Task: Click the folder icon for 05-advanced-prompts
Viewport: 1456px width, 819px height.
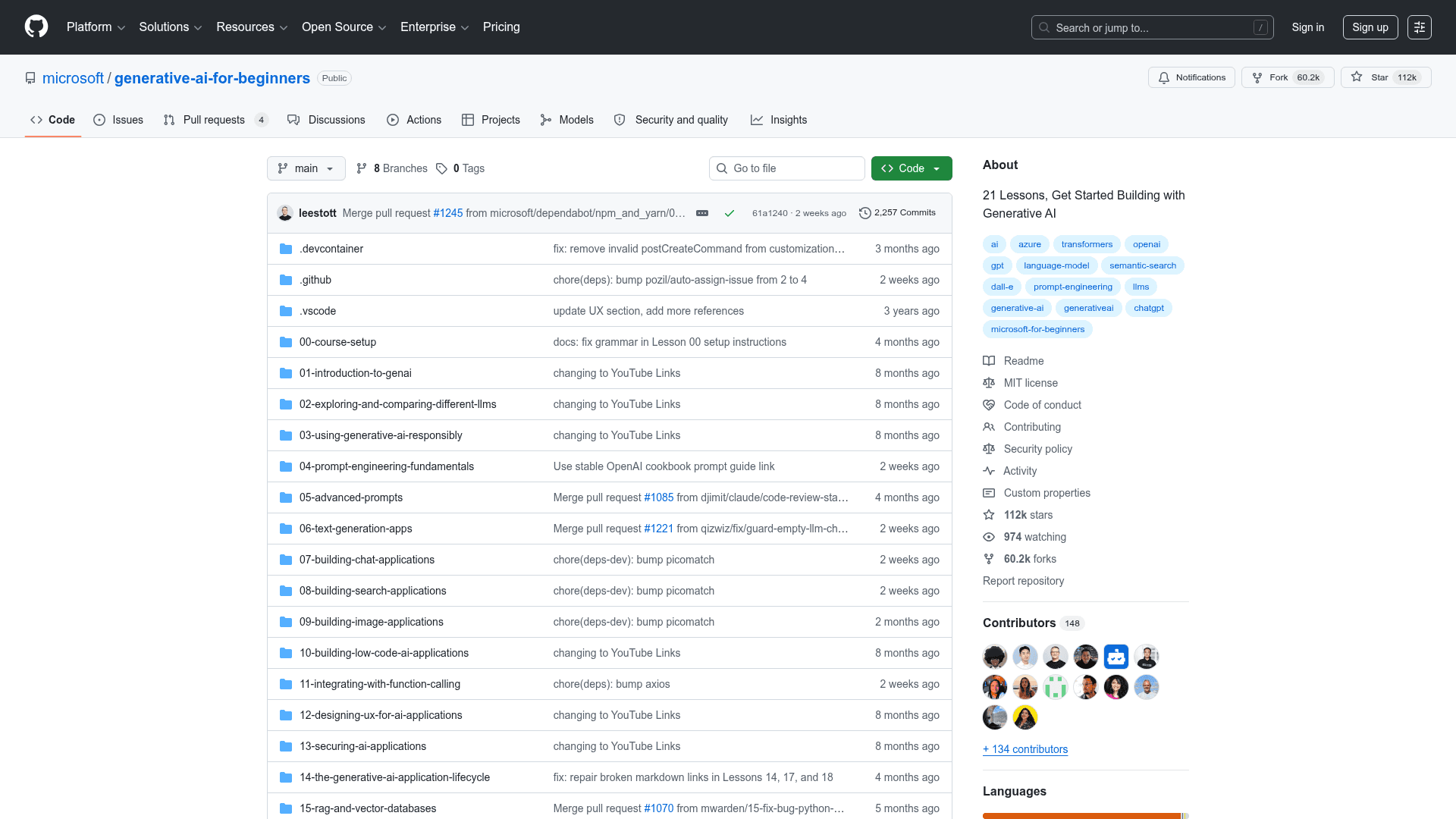Action: pos(286,497)
